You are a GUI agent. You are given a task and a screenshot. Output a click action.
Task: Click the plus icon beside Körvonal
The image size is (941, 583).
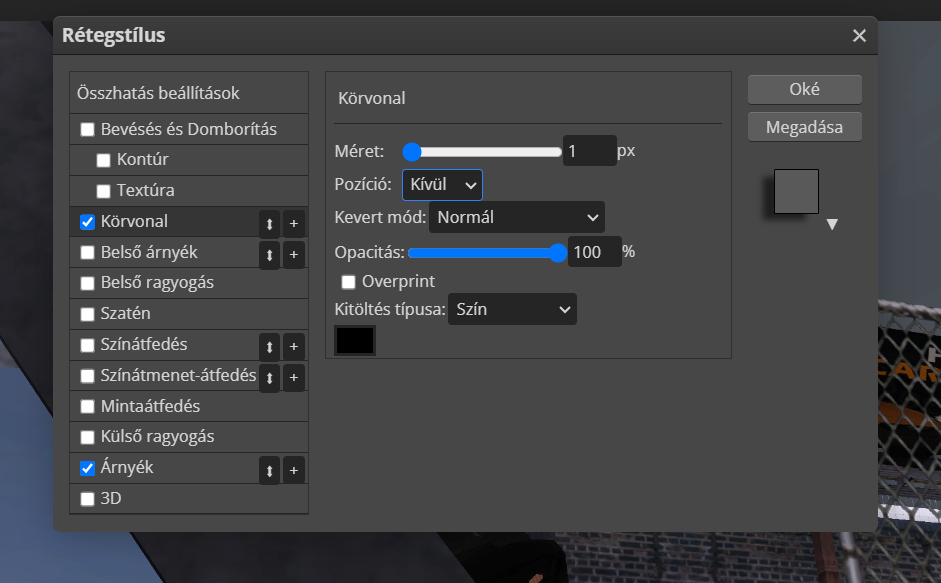pos(293,224)
